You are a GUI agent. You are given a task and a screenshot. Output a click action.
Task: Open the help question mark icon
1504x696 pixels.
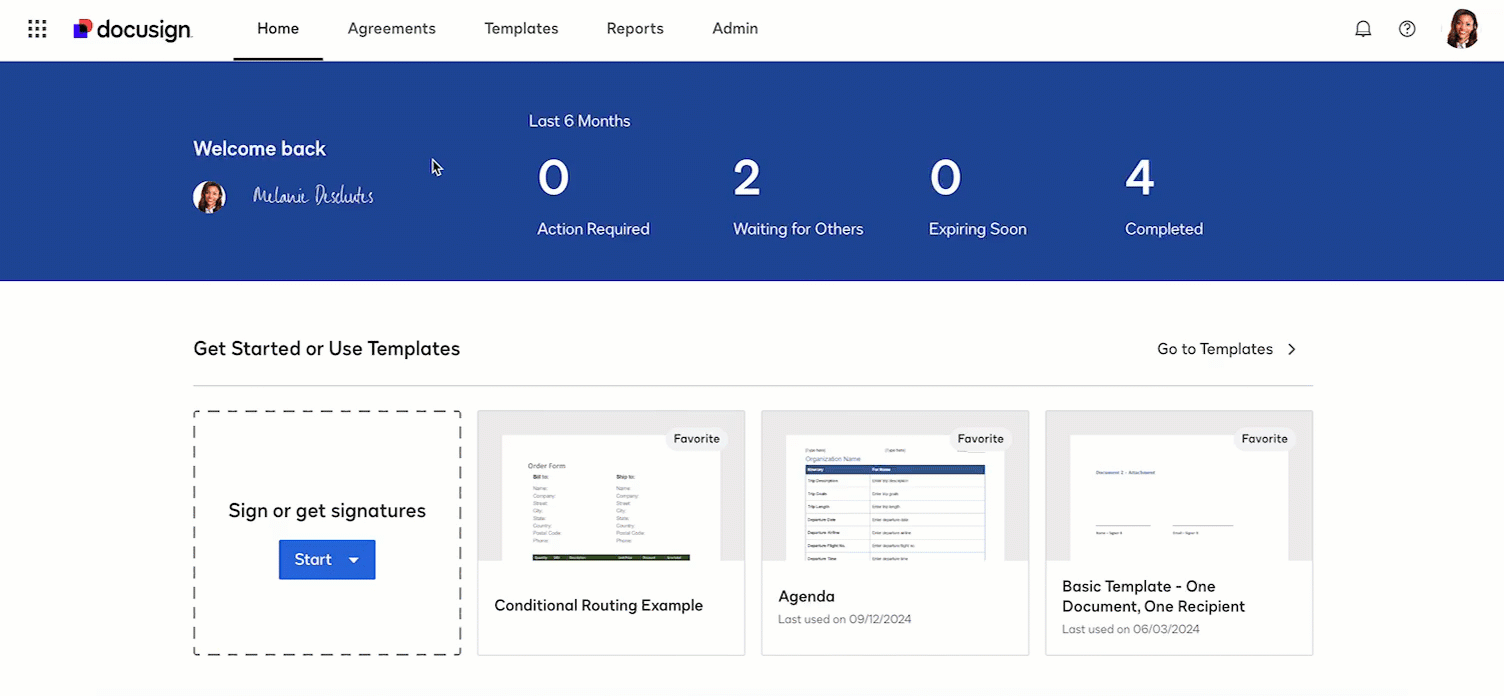pyautogui.click(x=1407, y=29)
